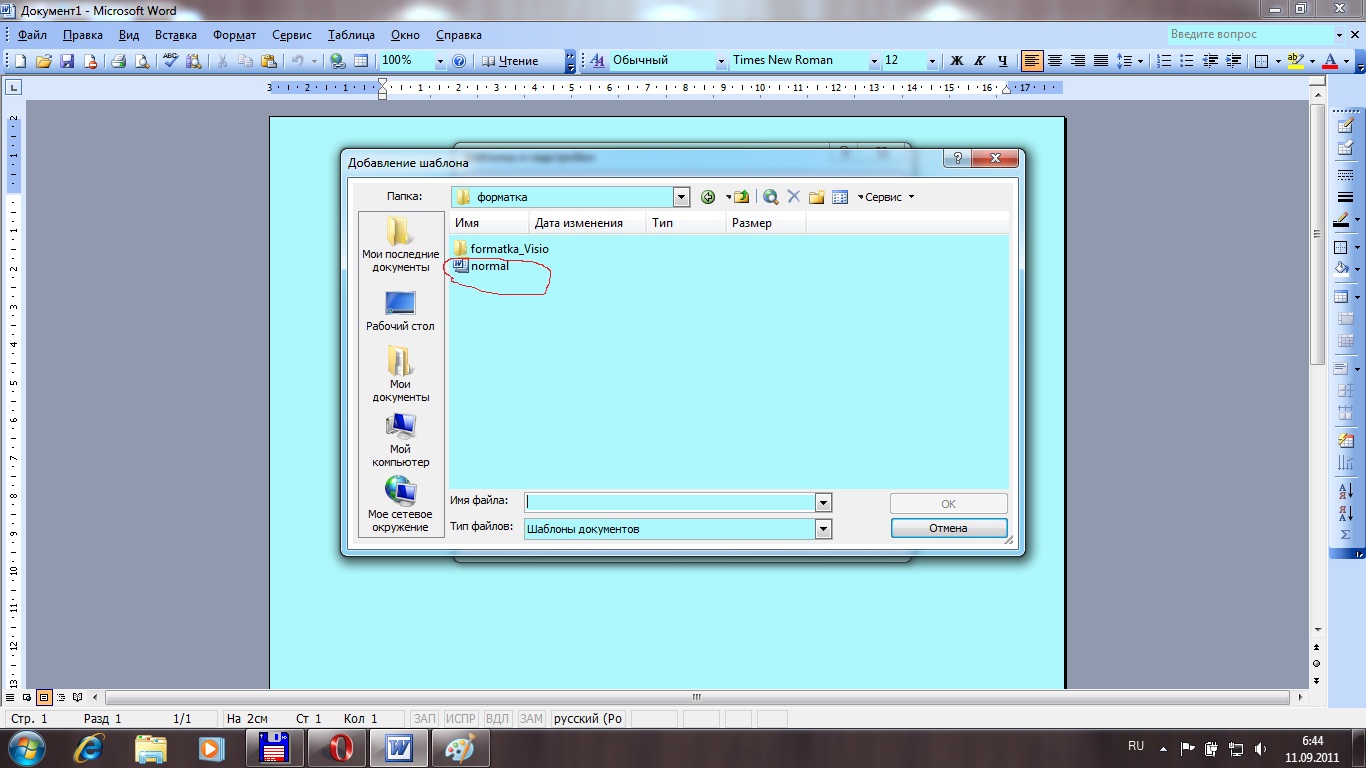Enable center text alignment
Image resolution: width=1366 pixels, height=768 pixels.
[1054, 61]
